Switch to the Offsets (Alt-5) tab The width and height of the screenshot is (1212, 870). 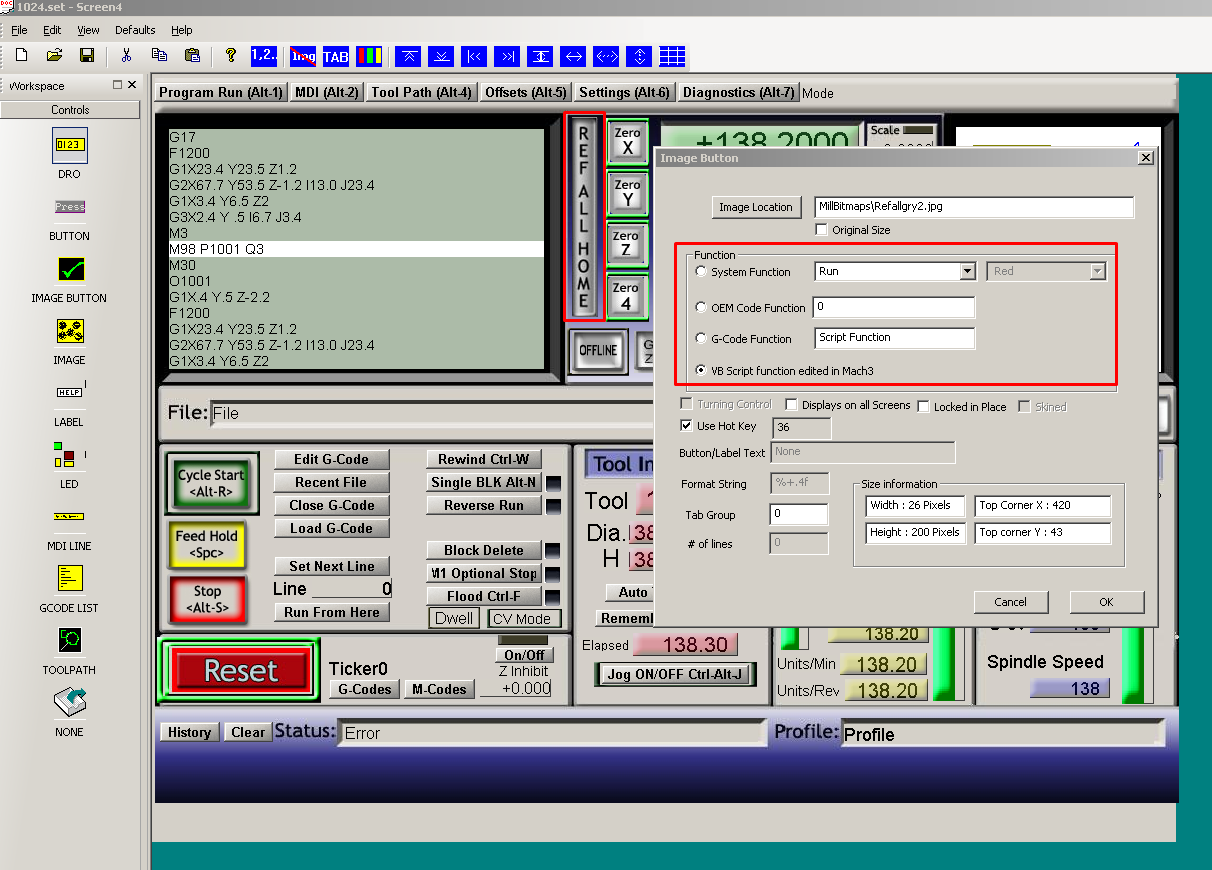526,92
